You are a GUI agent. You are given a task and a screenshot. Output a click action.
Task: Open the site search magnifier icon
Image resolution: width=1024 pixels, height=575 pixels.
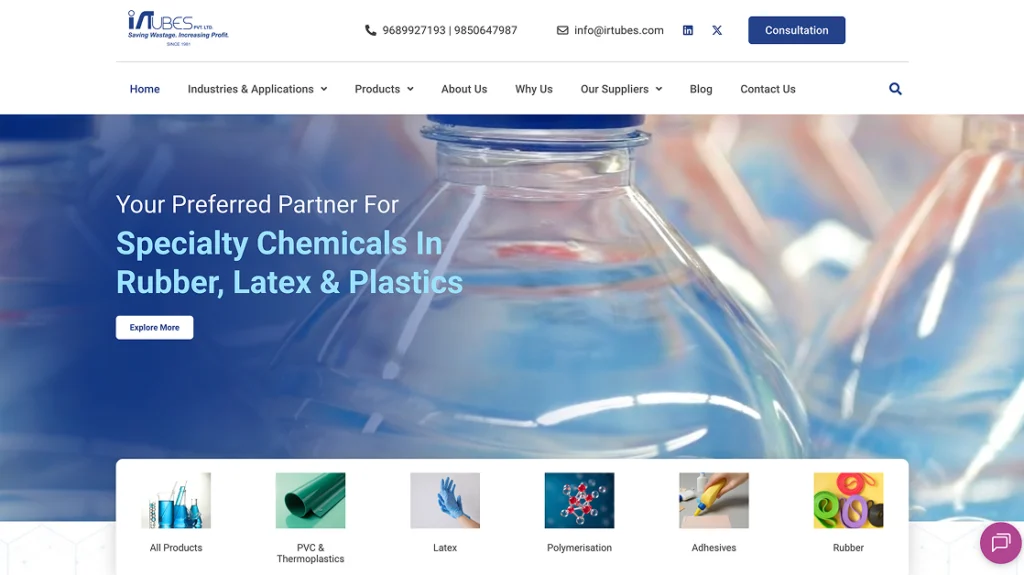tap(895, 89)
